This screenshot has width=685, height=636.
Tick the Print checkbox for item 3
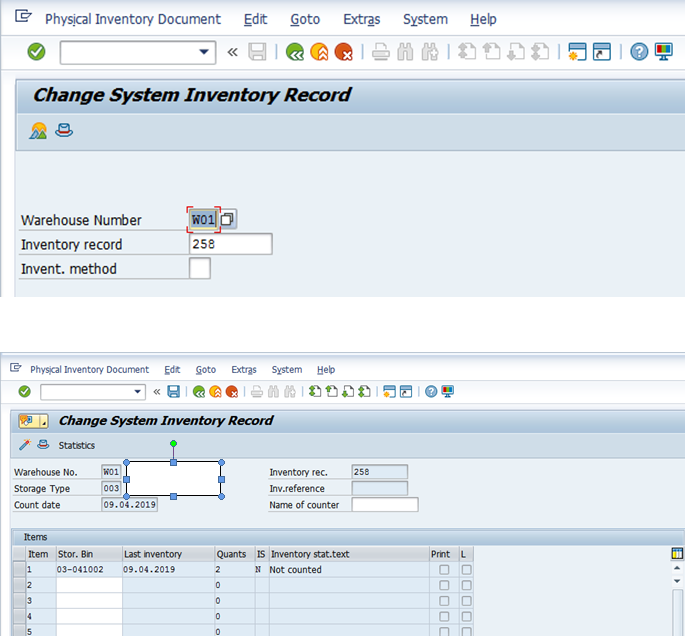(x=444, y=601)
